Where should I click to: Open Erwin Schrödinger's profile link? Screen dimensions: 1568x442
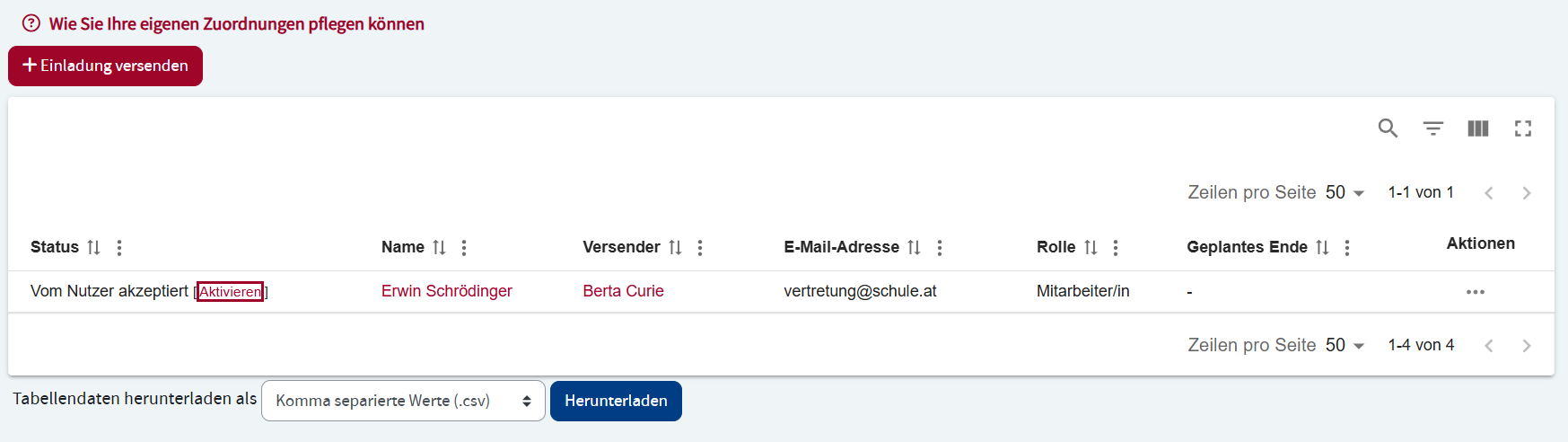[x=446, y=291]
